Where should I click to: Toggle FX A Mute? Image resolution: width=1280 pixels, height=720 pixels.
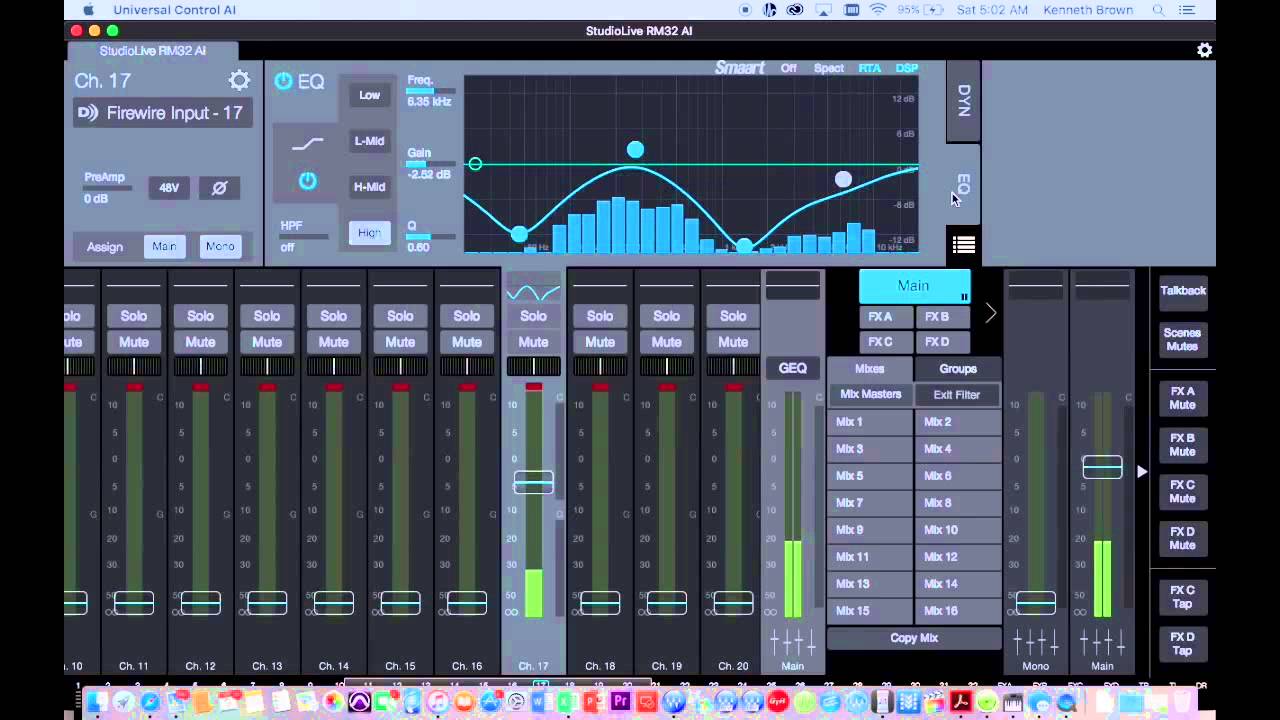coord(1183,399)
